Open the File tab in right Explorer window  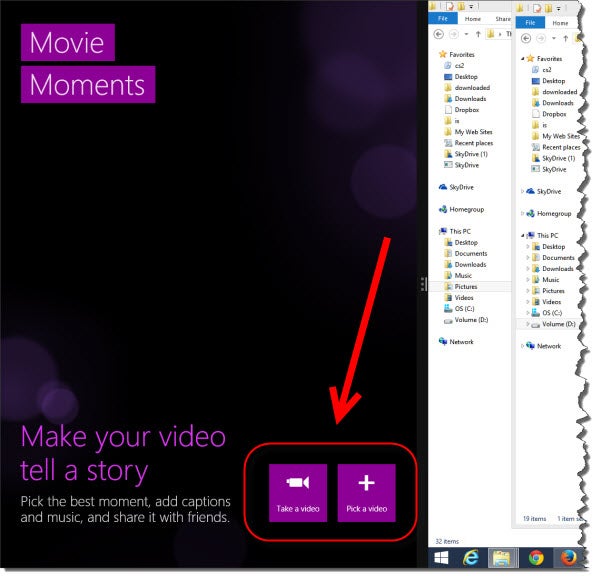tap(530, 23)
